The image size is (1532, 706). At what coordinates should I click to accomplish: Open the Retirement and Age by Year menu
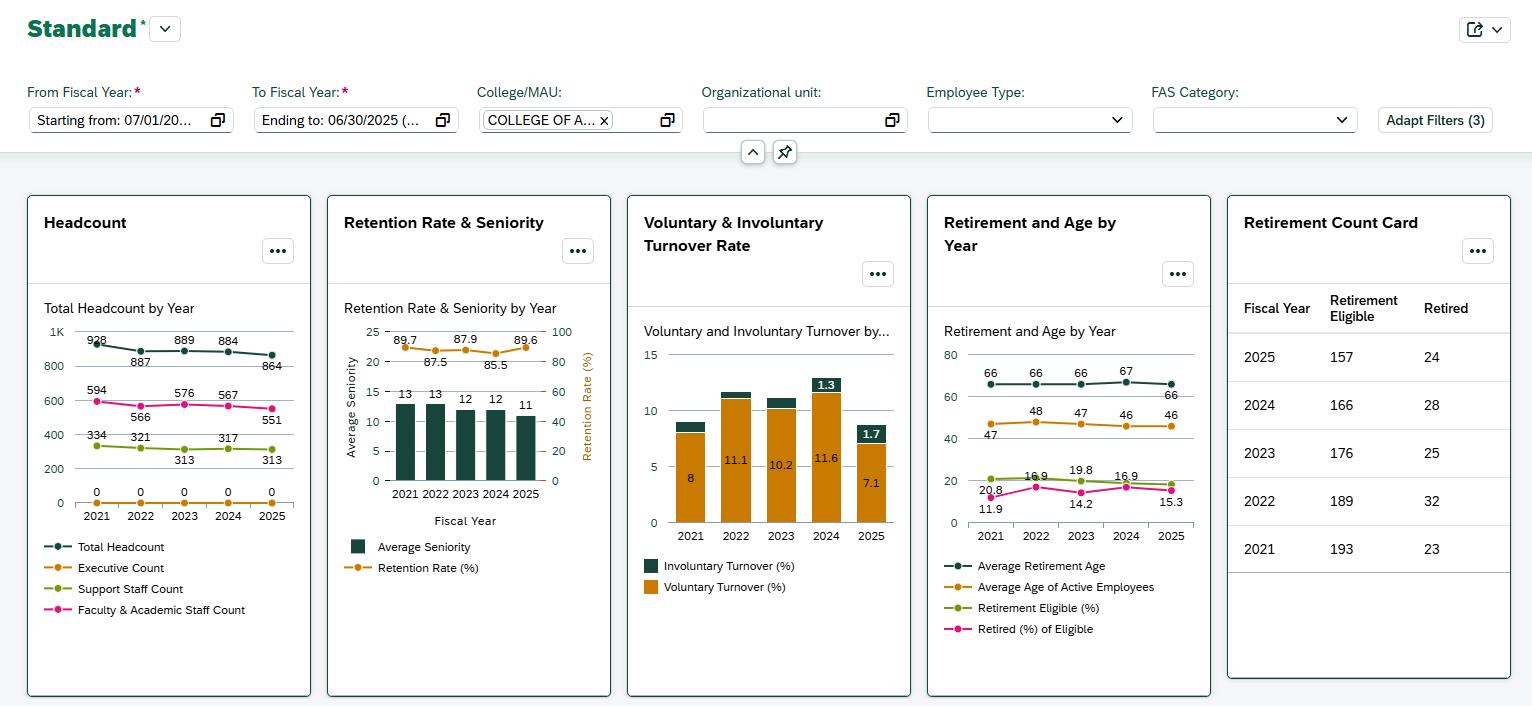pyautogui.click(x=1177, y=273)
